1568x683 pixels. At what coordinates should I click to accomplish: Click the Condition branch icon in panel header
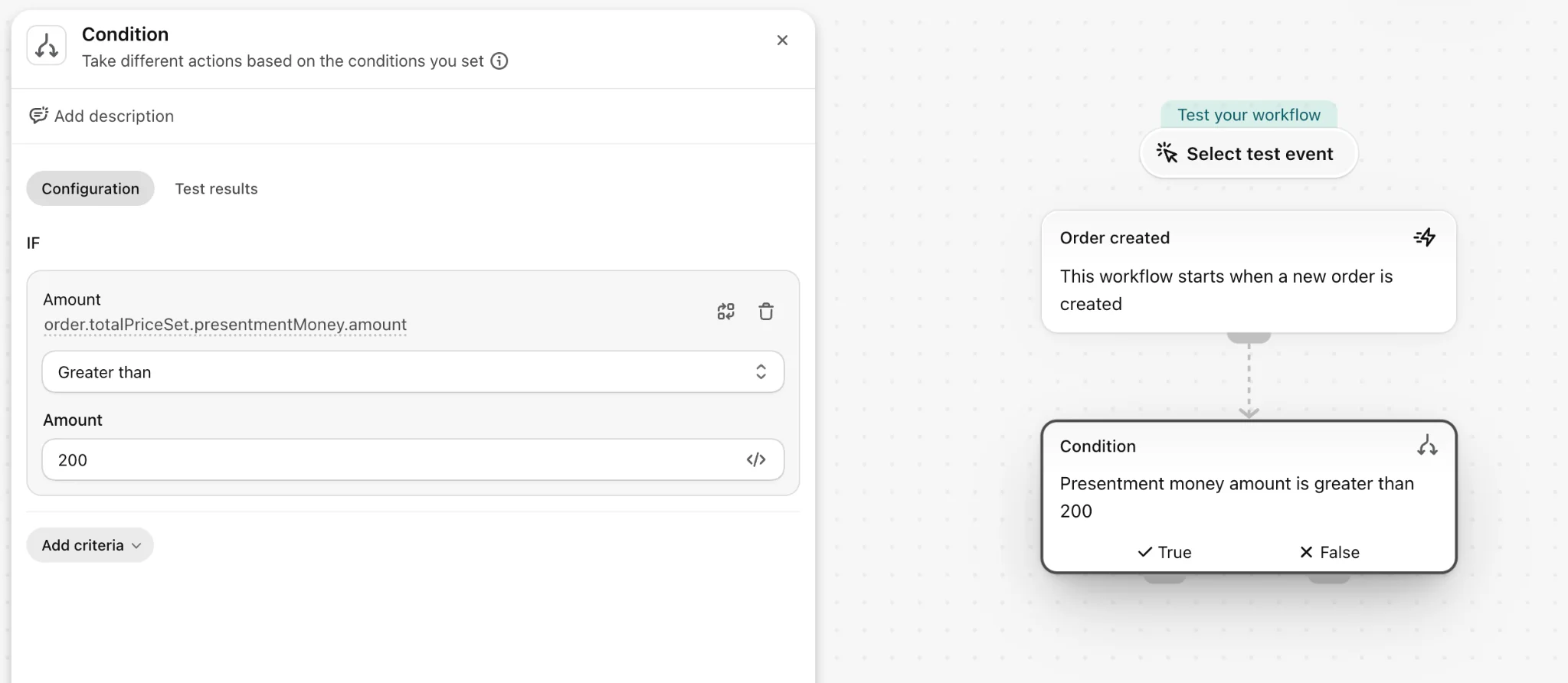click(x=47, y=46)
